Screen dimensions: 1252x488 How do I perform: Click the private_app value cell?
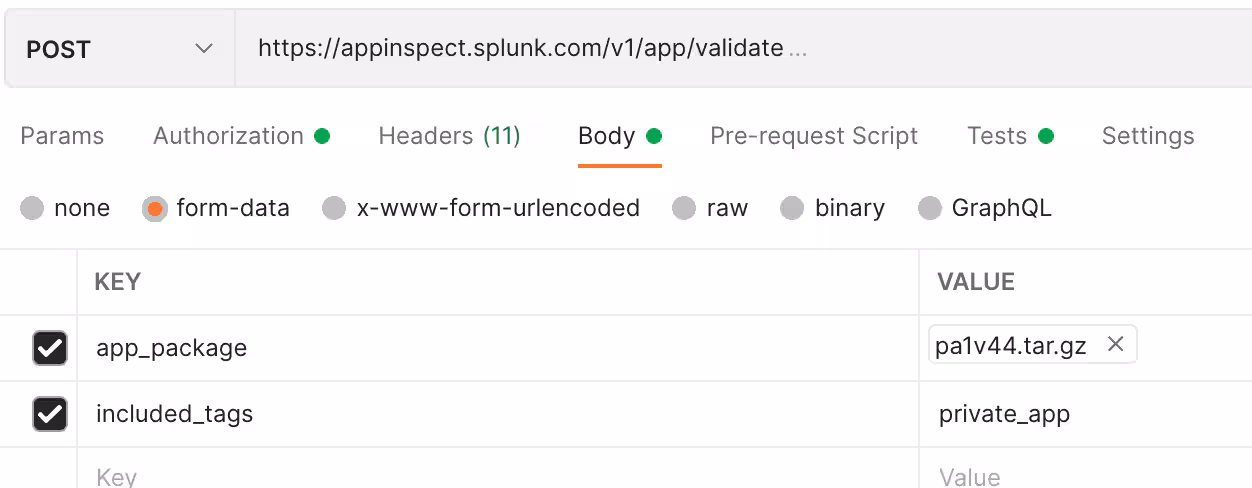point(1004,414)
